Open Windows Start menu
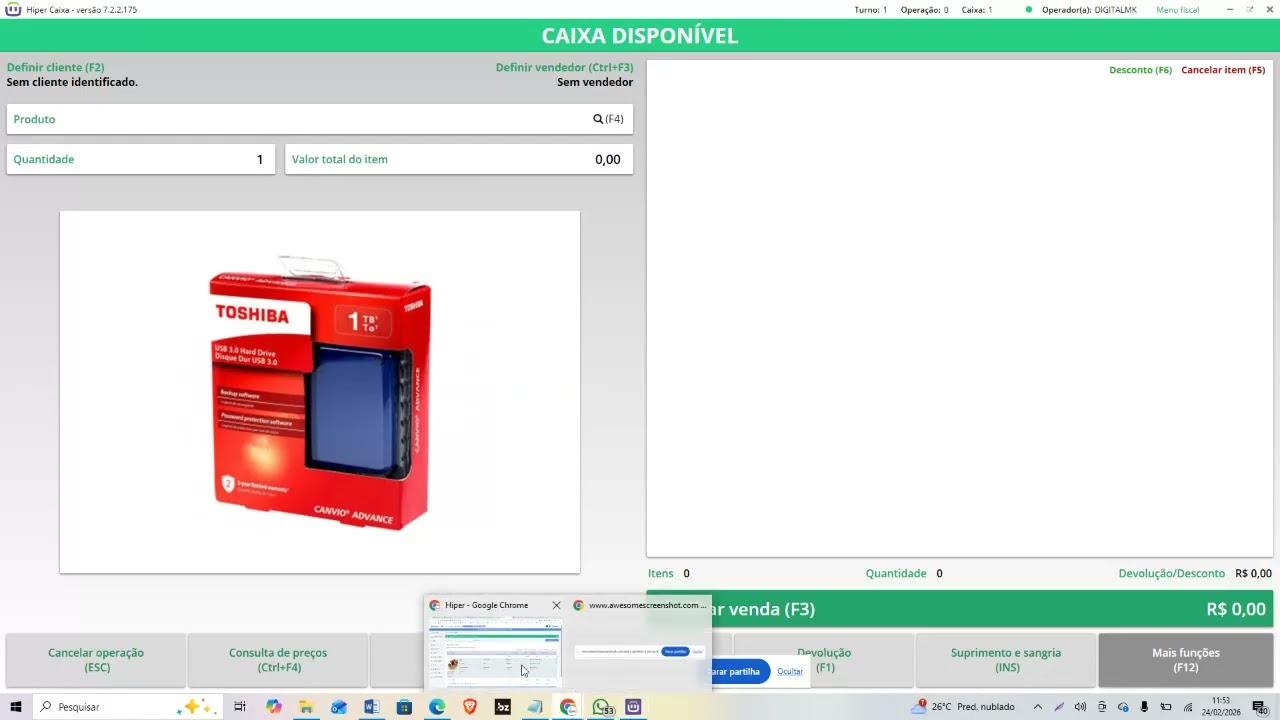Image resolution: width=1280 pixels, height=720 pixels. (x=16, y=707)
